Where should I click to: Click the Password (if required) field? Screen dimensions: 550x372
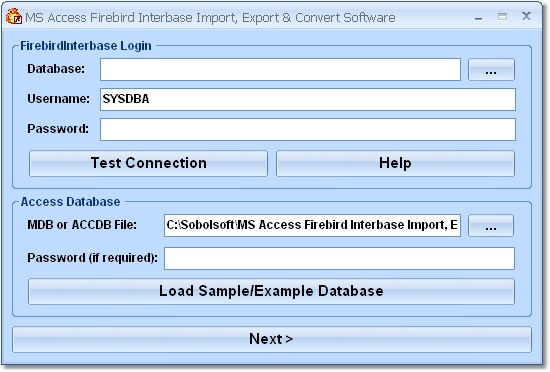click(x=339, y=258)
